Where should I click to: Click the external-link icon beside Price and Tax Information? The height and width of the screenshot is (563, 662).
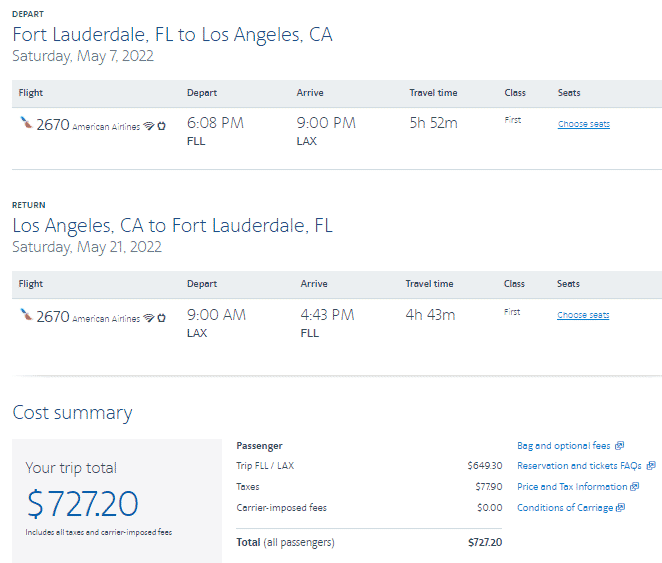(x=636, y=487)
